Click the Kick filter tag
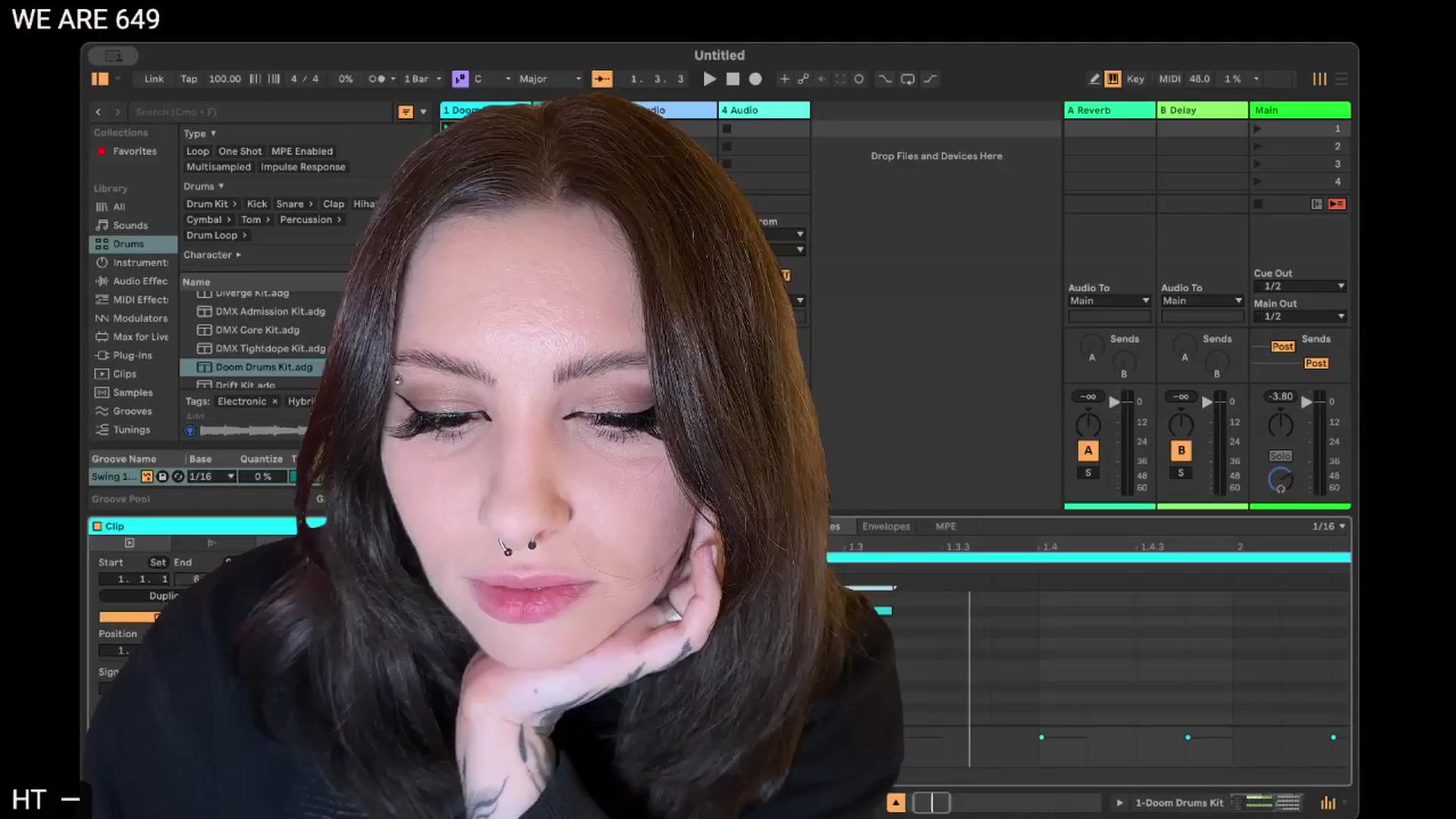1456x819 pixels. (257, 204)
